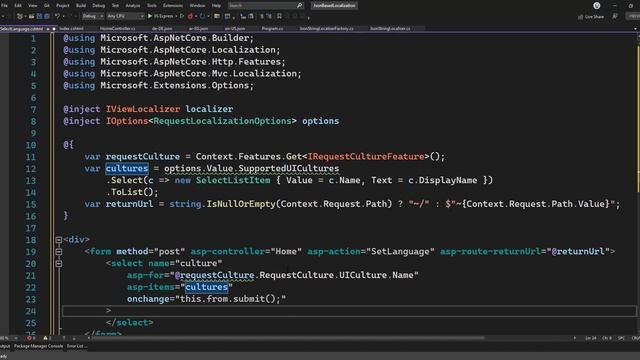
Task: Open the Git menu
Action: click(47, 6)
